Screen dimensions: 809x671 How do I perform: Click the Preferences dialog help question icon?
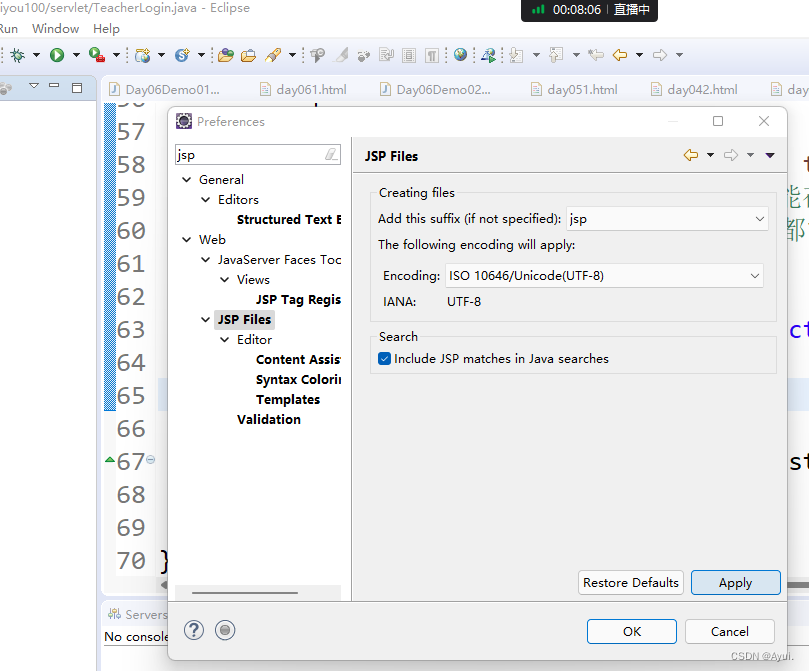coord(194,630)
